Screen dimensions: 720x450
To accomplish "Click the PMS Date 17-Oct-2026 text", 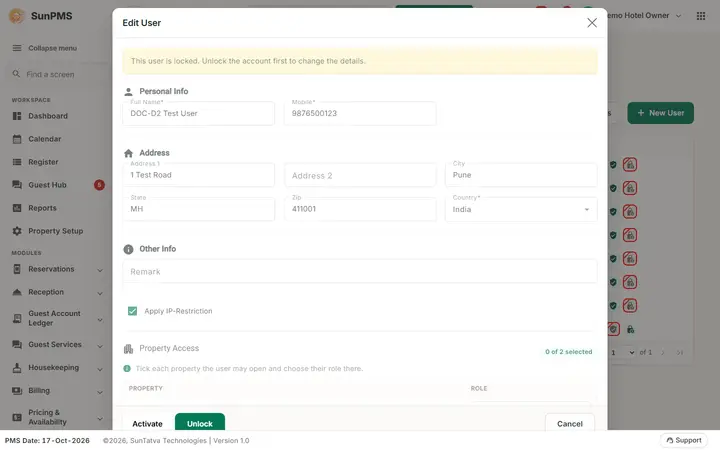I will pyautogui.click(x=47, y=440).
